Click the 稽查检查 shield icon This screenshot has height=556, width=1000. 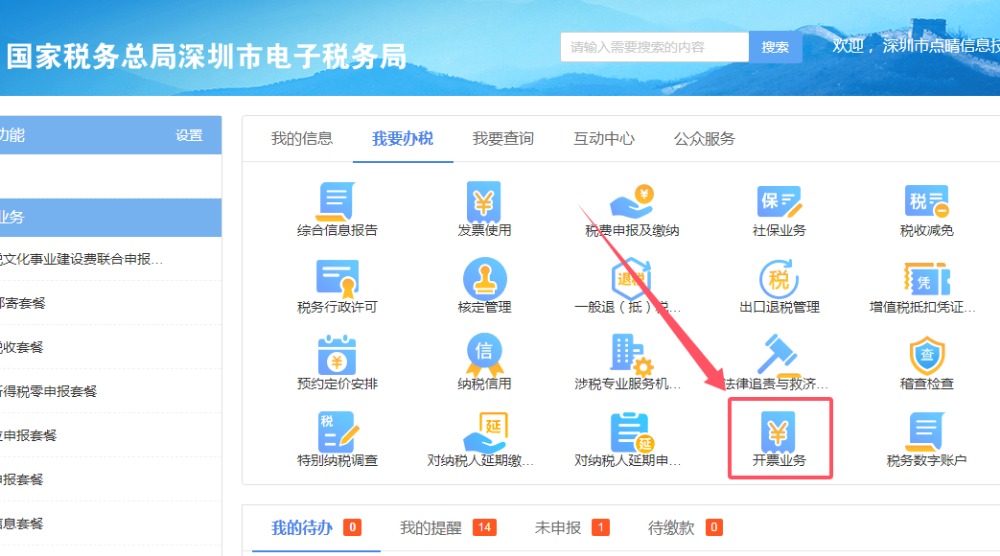point(926,356)
